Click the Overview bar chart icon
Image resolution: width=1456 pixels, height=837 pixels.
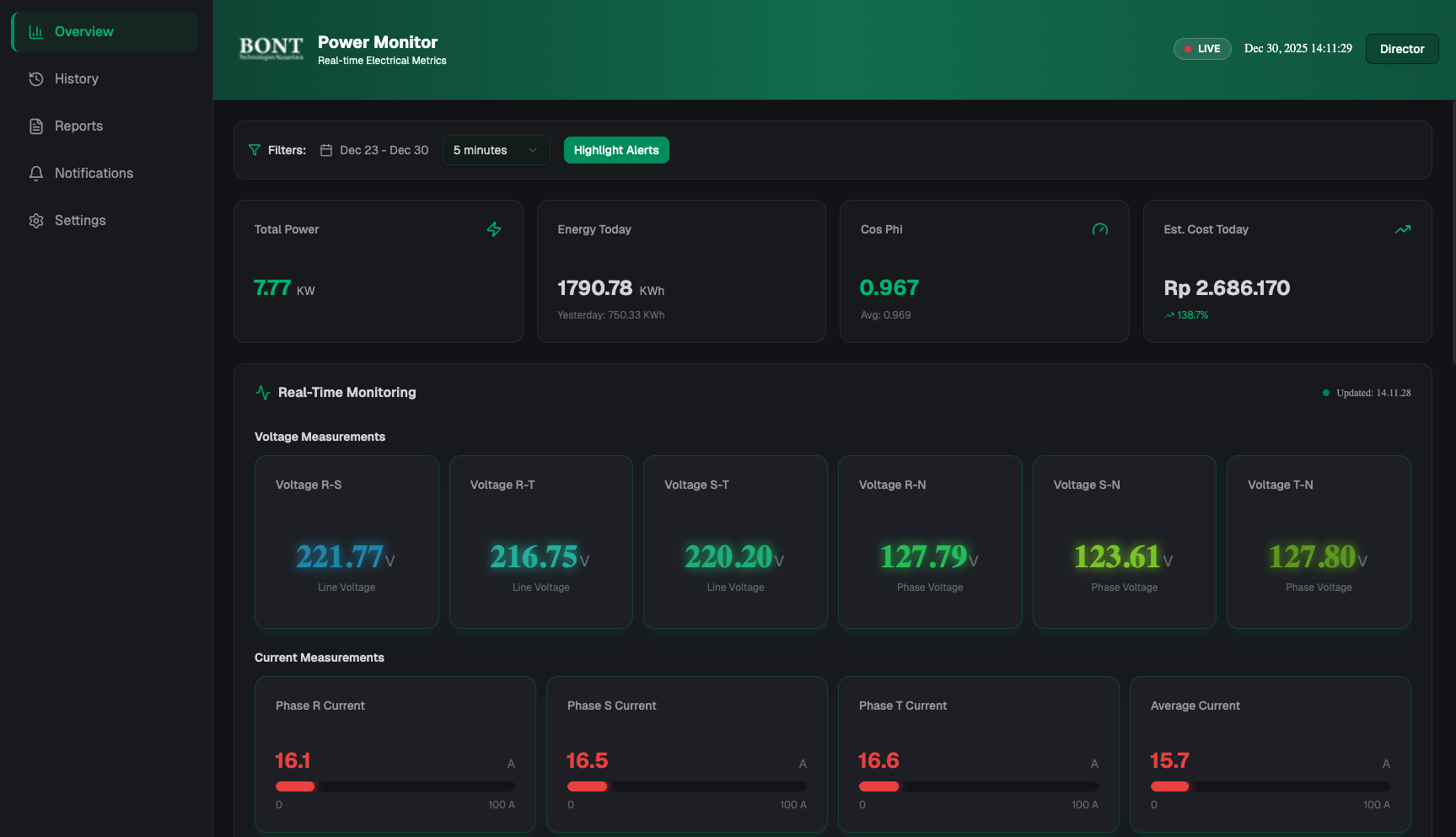36,32
